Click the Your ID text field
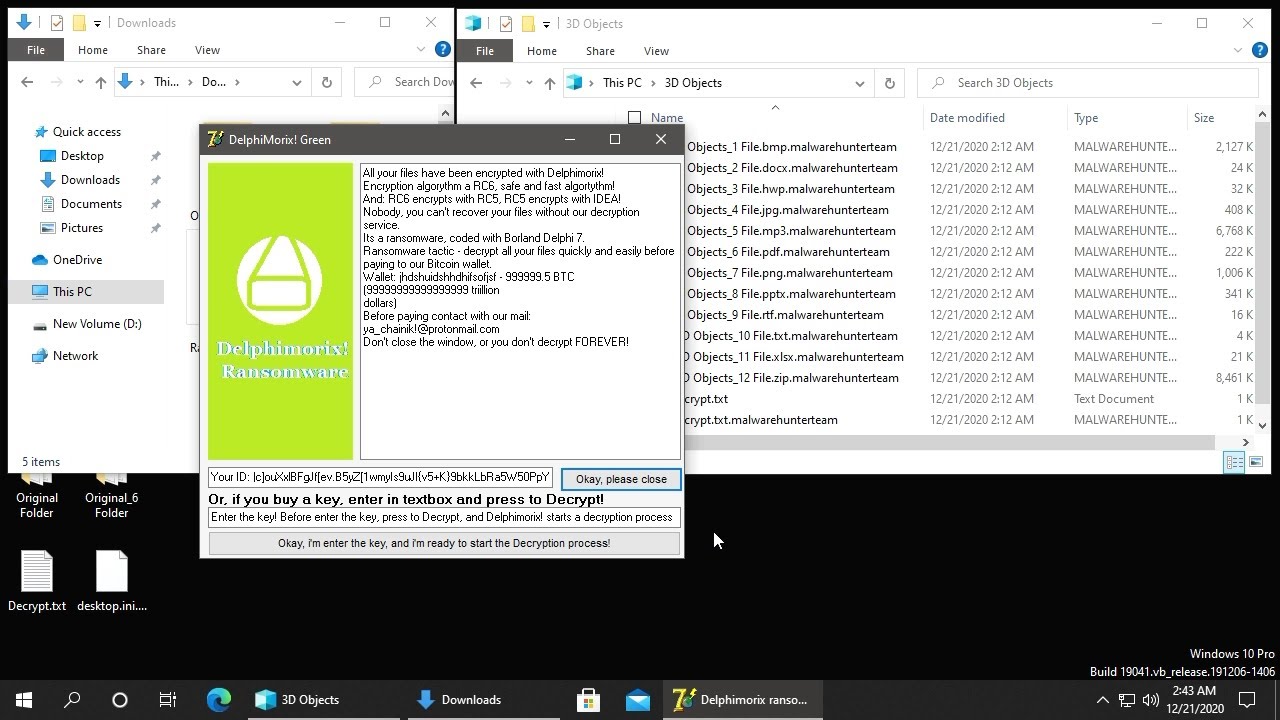Viewport: 1280px width, 720px height. tap(380, 477)
